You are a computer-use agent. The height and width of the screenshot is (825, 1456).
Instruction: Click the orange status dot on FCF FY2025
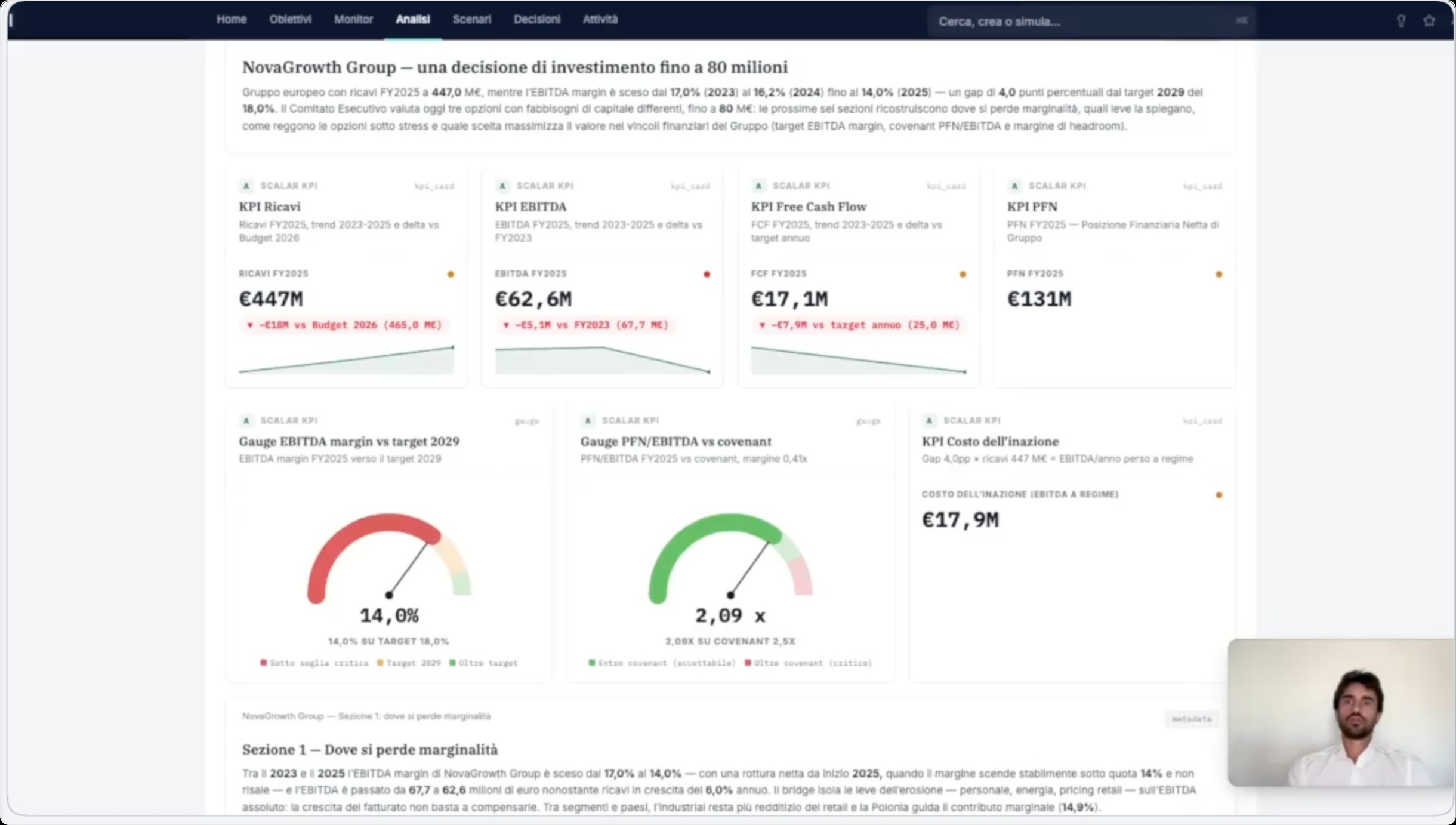963,275
